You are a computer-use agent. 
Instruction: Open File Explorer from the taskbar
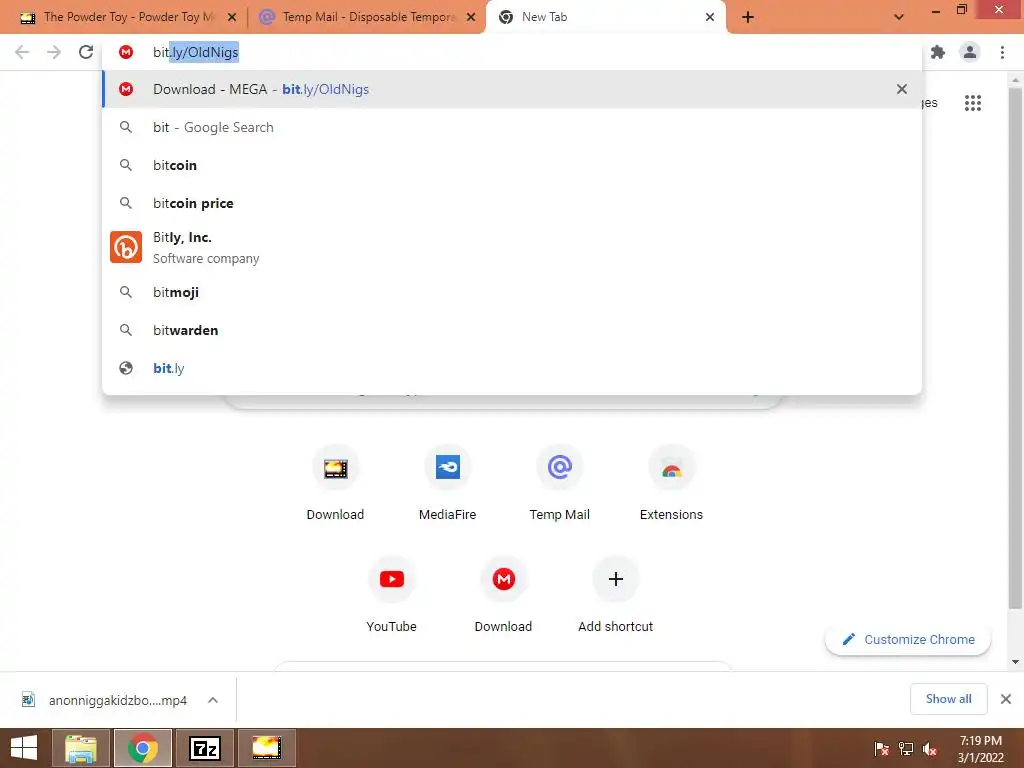pos(81,748)
